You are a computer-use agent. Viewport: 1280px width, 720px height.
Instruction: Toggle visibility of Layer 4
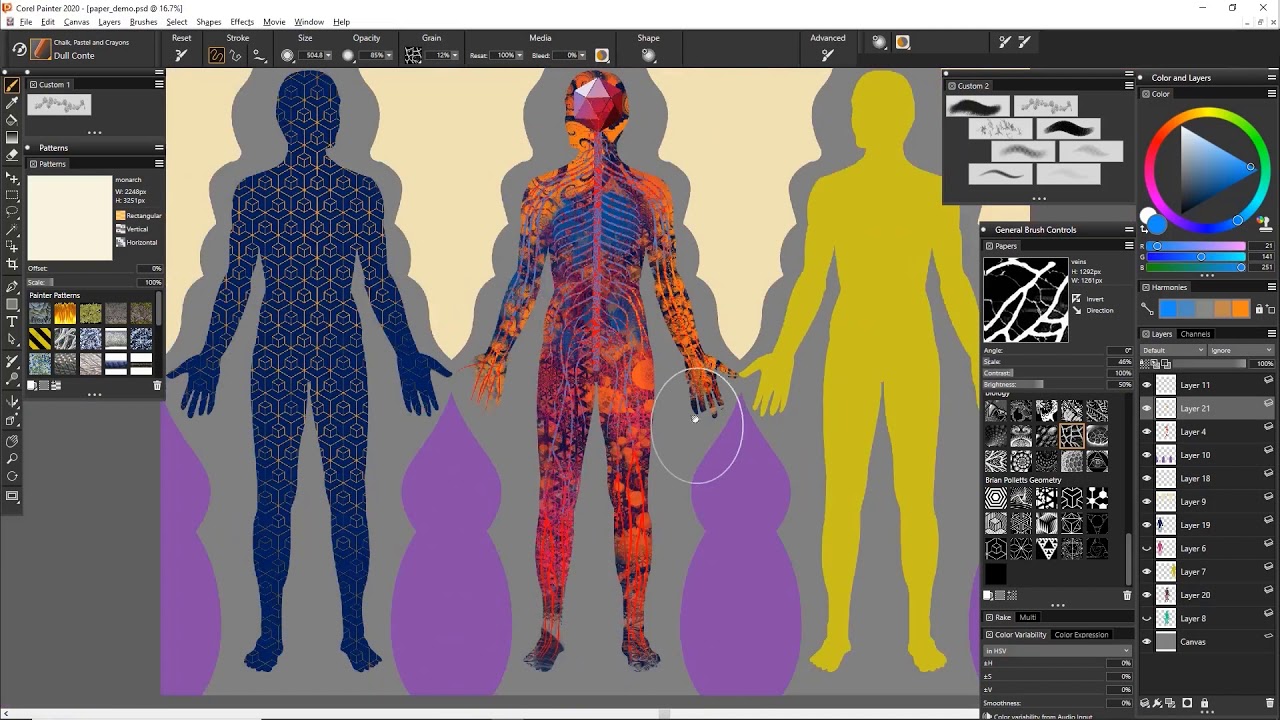point(1147,432)
